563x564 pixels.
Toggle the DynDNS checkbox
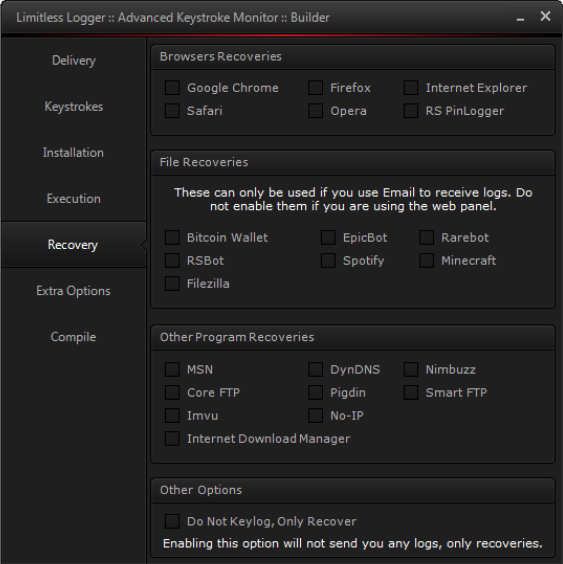click(x=315, y=369)
